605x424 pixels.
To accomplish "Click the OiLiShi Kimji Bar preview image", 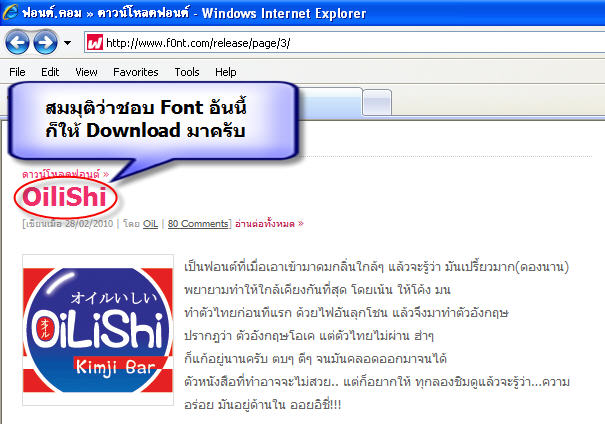I will (98, 326).
